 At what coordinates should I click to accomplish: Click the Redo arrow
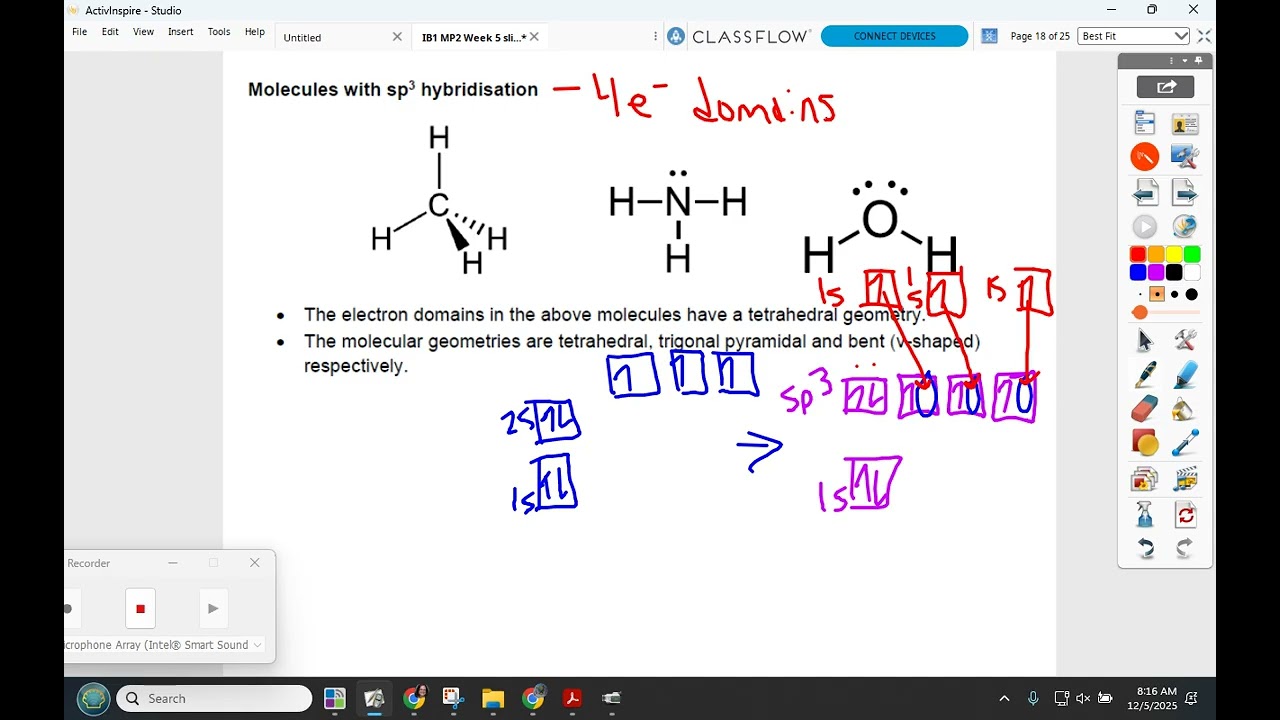coord(1185,548)
